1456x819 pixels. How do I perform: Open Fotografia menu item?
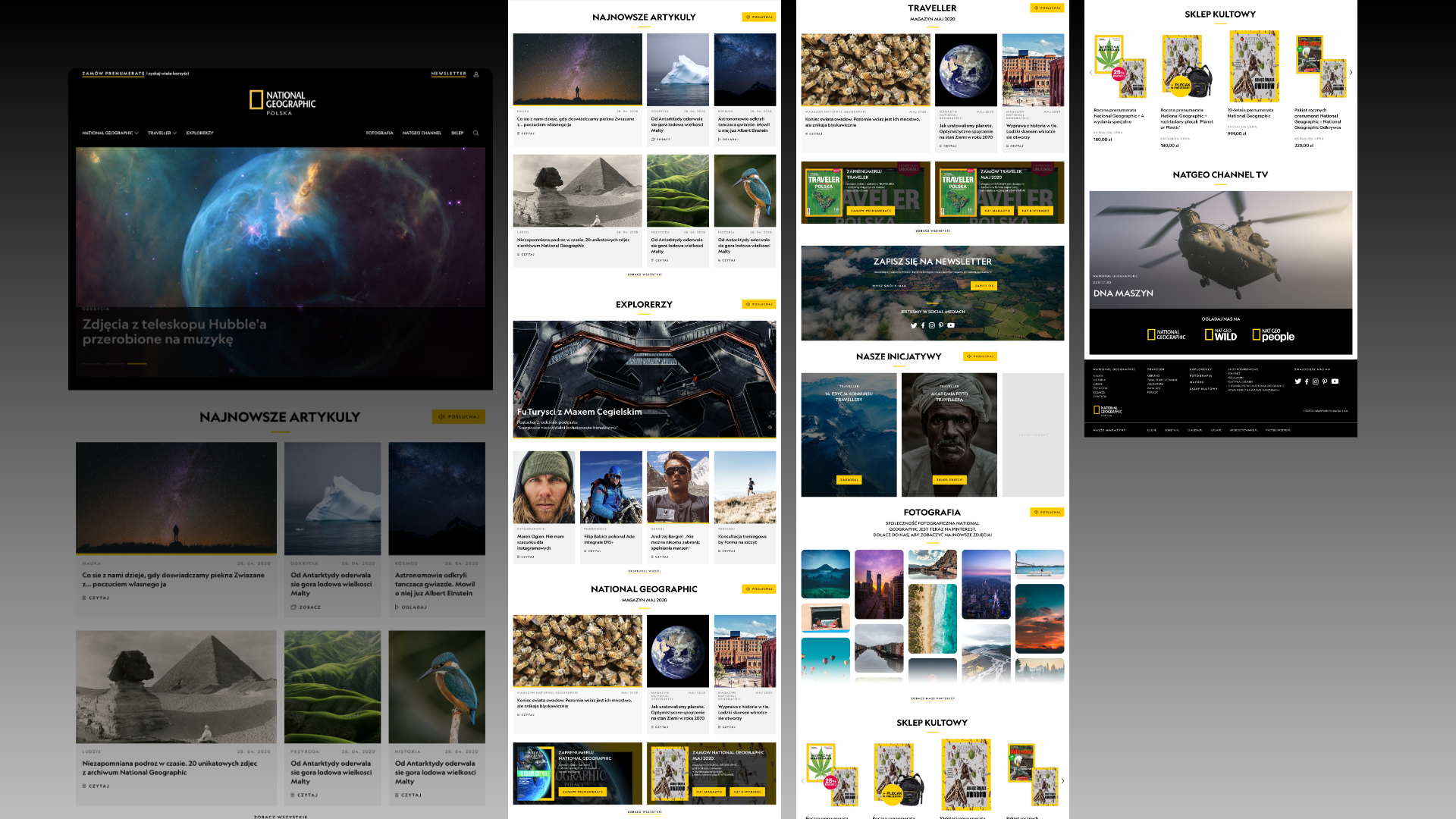click(x=379, y=133)
